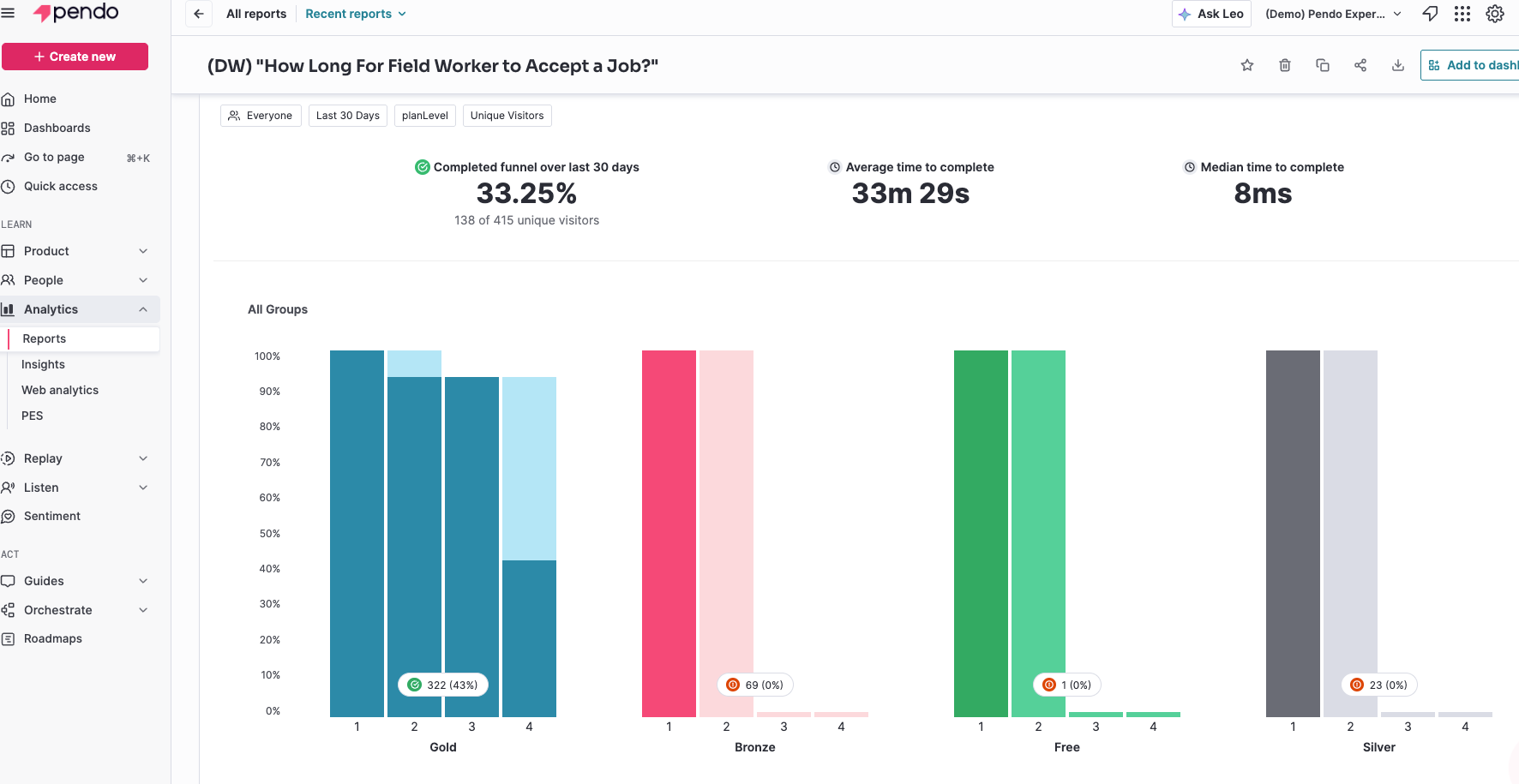This screenshot has height=784, width=1519.
Task: Click the People sidebar icon
Action: [9, 280]
